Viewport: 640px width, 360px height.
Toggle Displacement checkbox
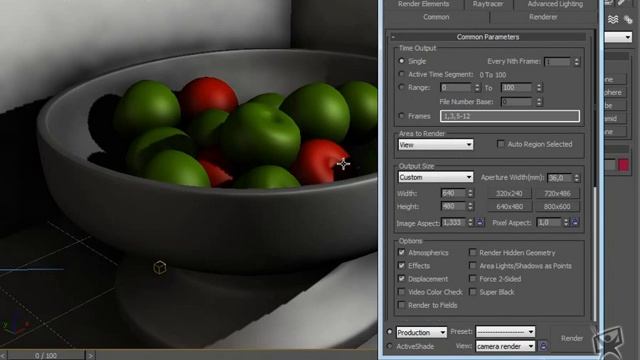(402, 279)
